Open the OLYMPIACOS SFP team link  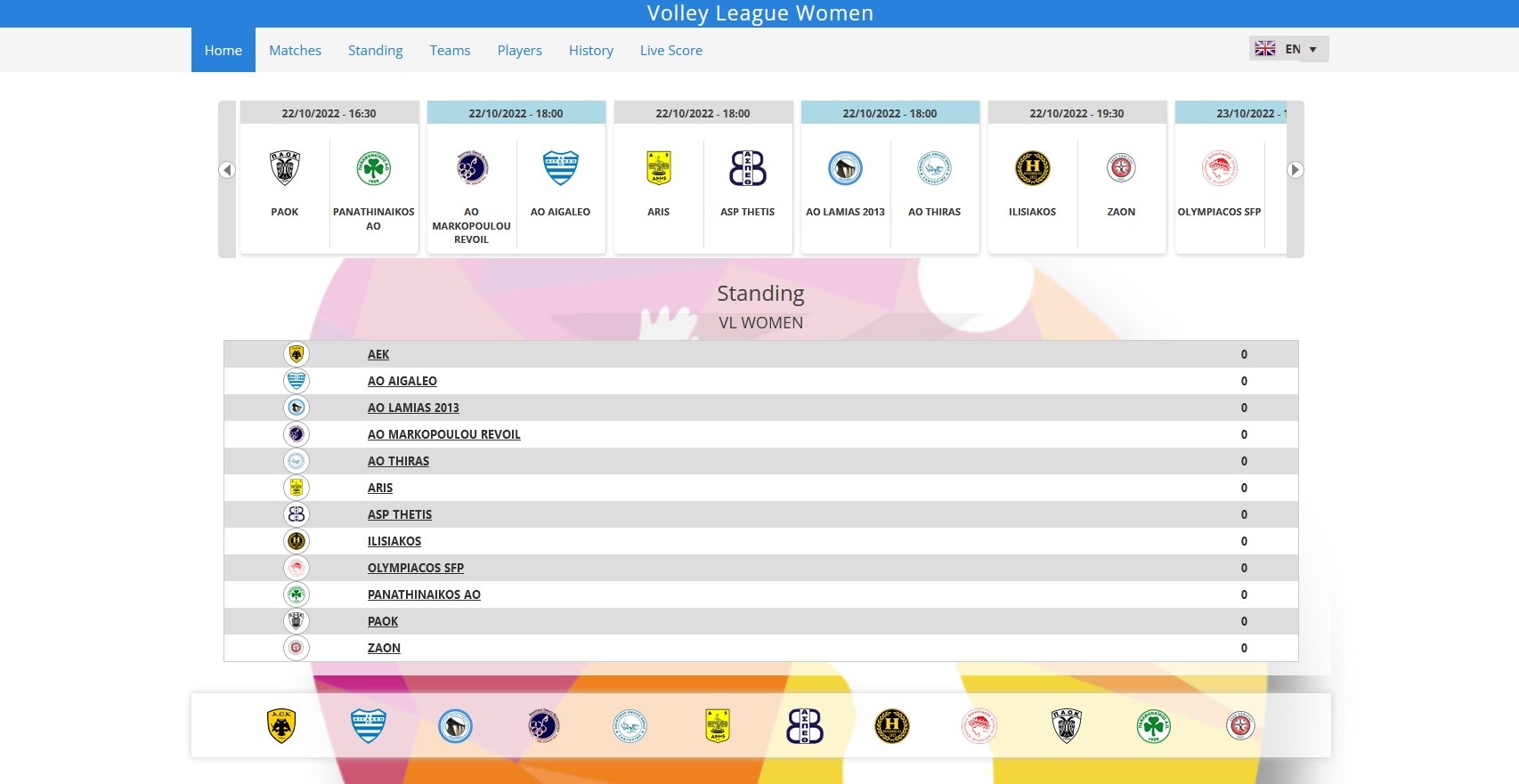tap(416, 568)
